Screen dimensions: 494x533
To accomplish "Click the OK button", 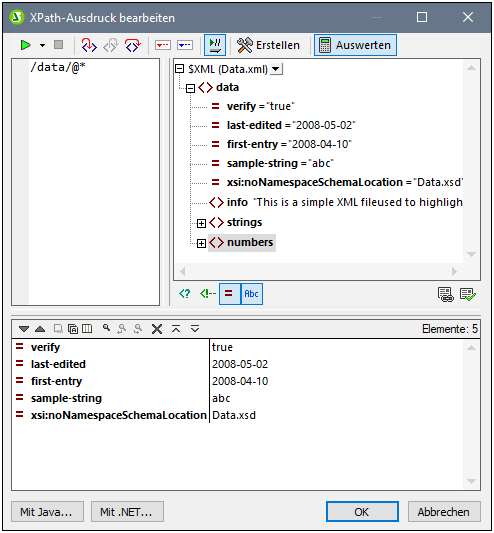I will (362, 512).
